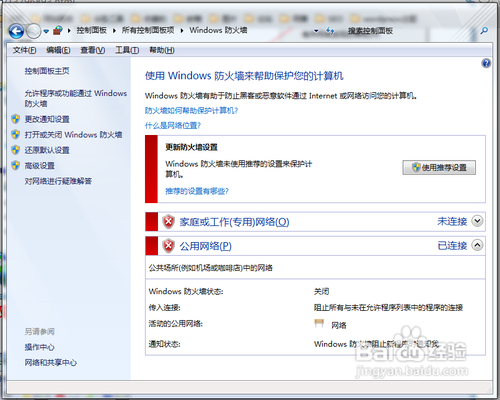Click the 关闭 firewall state value
This screenshot has width=500, height=400.
(x=321, y=292)
